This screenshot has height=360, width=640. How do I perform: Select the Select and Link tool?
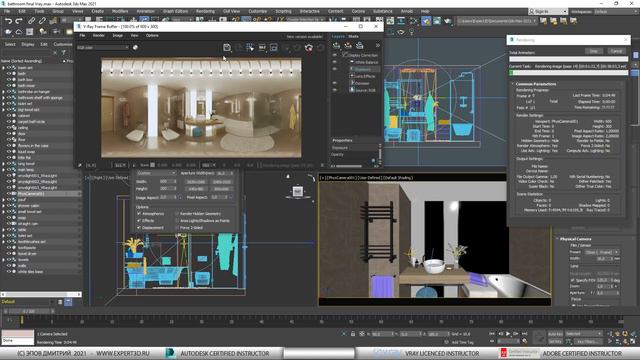pyautogui.click(x=31, y=20)
